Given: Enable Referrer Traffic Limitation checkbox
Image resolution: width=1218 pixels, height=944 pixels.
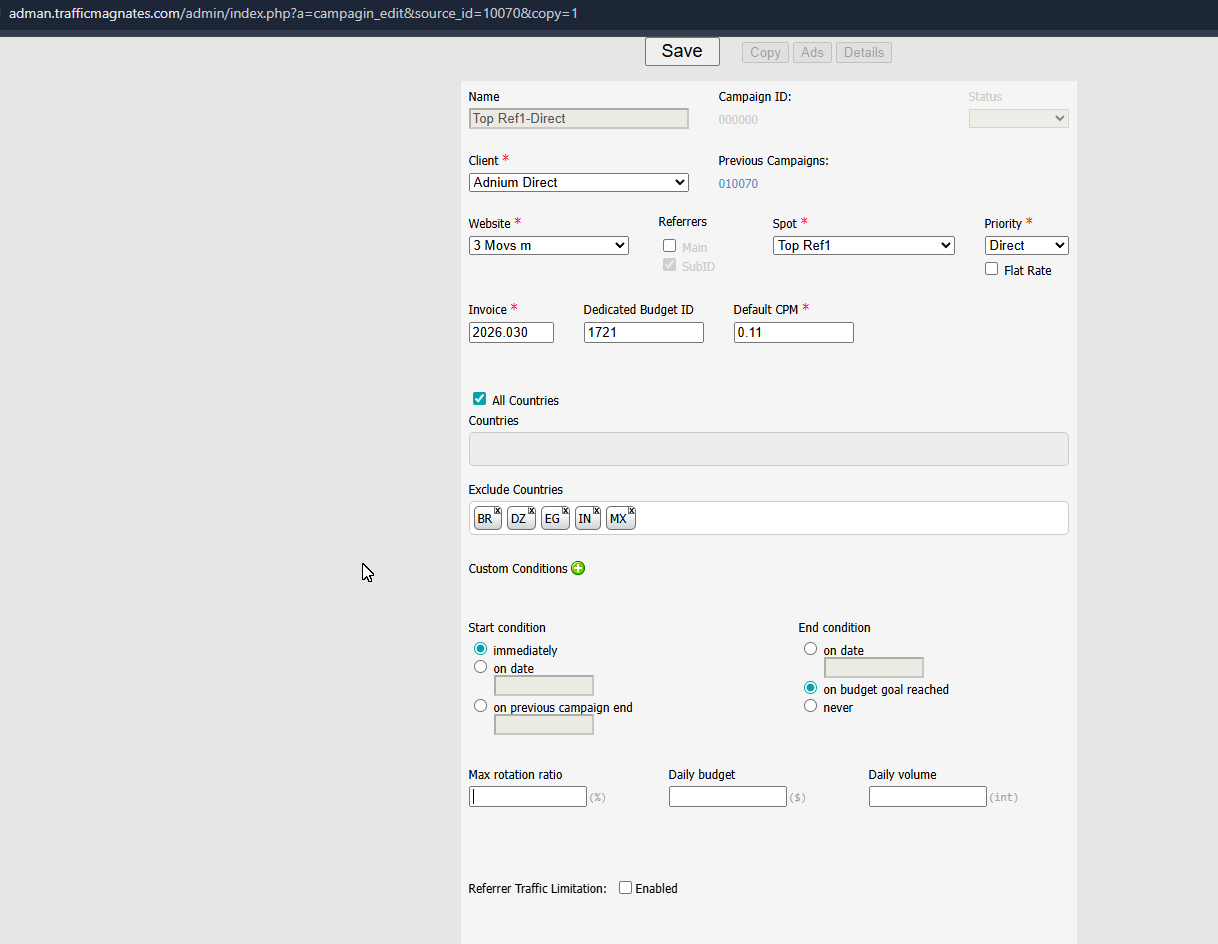Looking at the screenshot, I should 626,887.
